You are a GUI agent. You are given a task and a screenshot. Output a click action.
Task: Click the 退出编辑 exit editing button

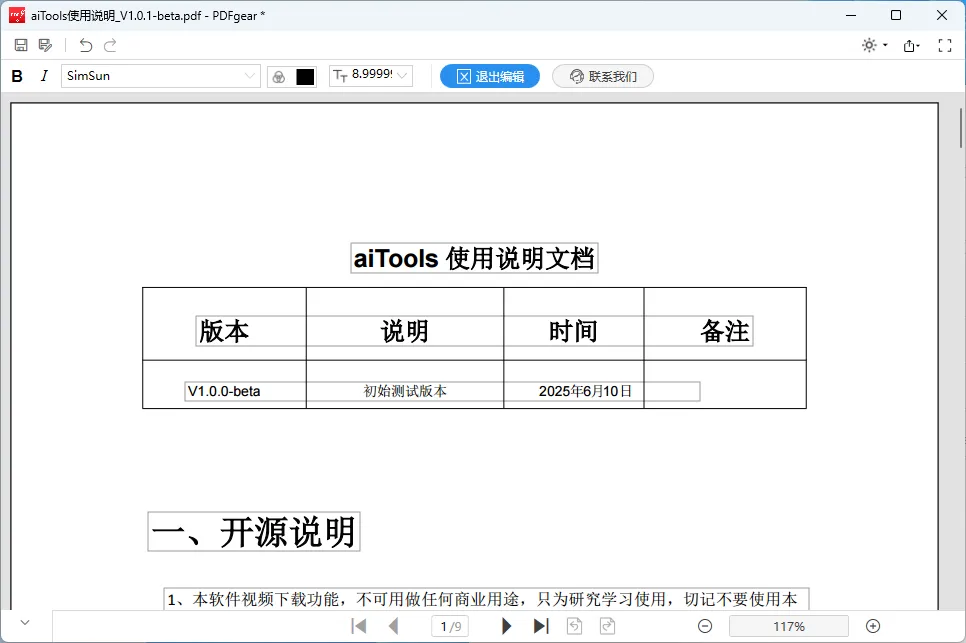tap(490, 76)
